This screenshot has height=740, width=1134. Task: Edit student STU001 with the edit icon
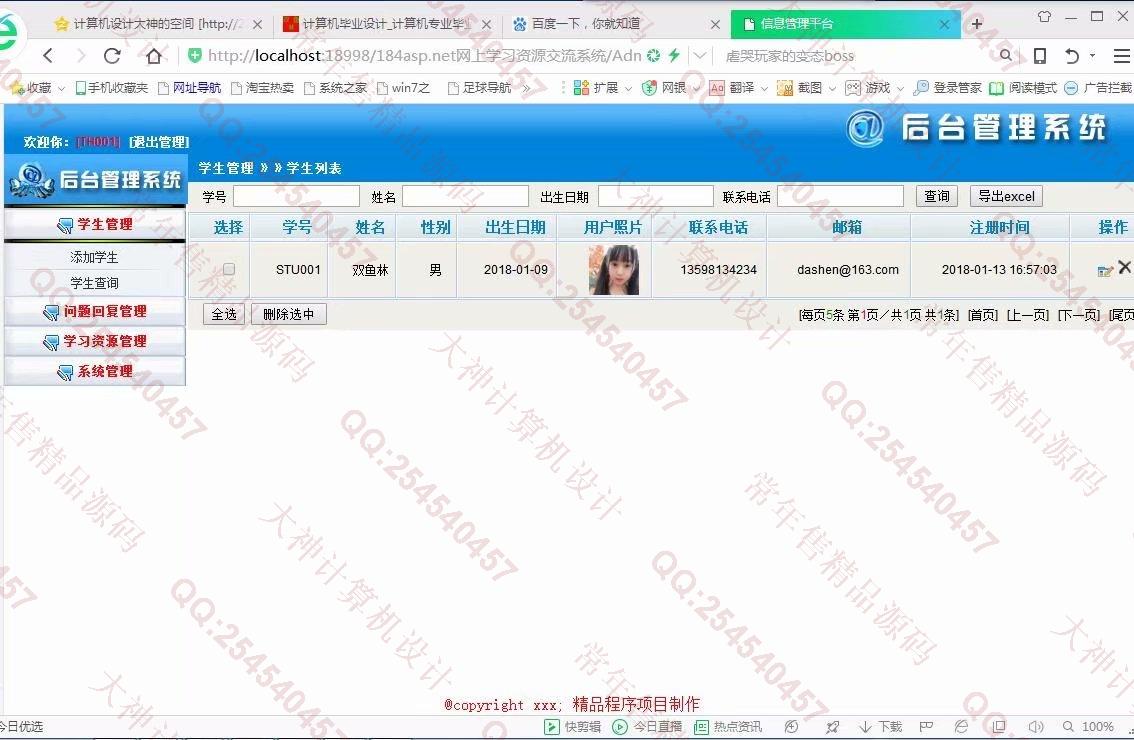(1104, 271)
